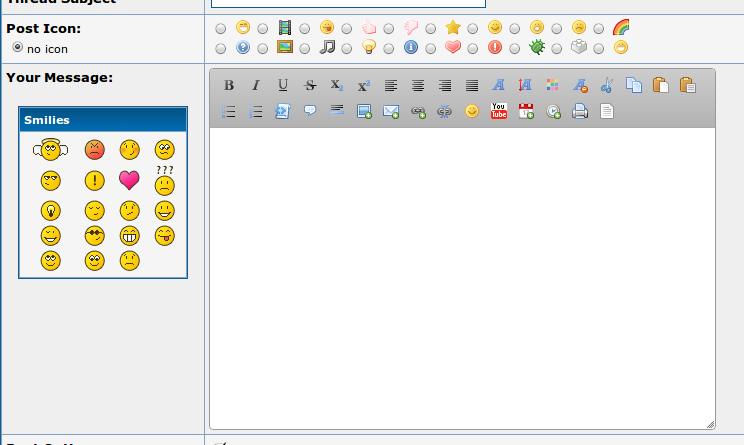The width and height of the screenshot is (744, 445).
Task: Insert an email link with envelope icon
Action: [x=391, y=112]
